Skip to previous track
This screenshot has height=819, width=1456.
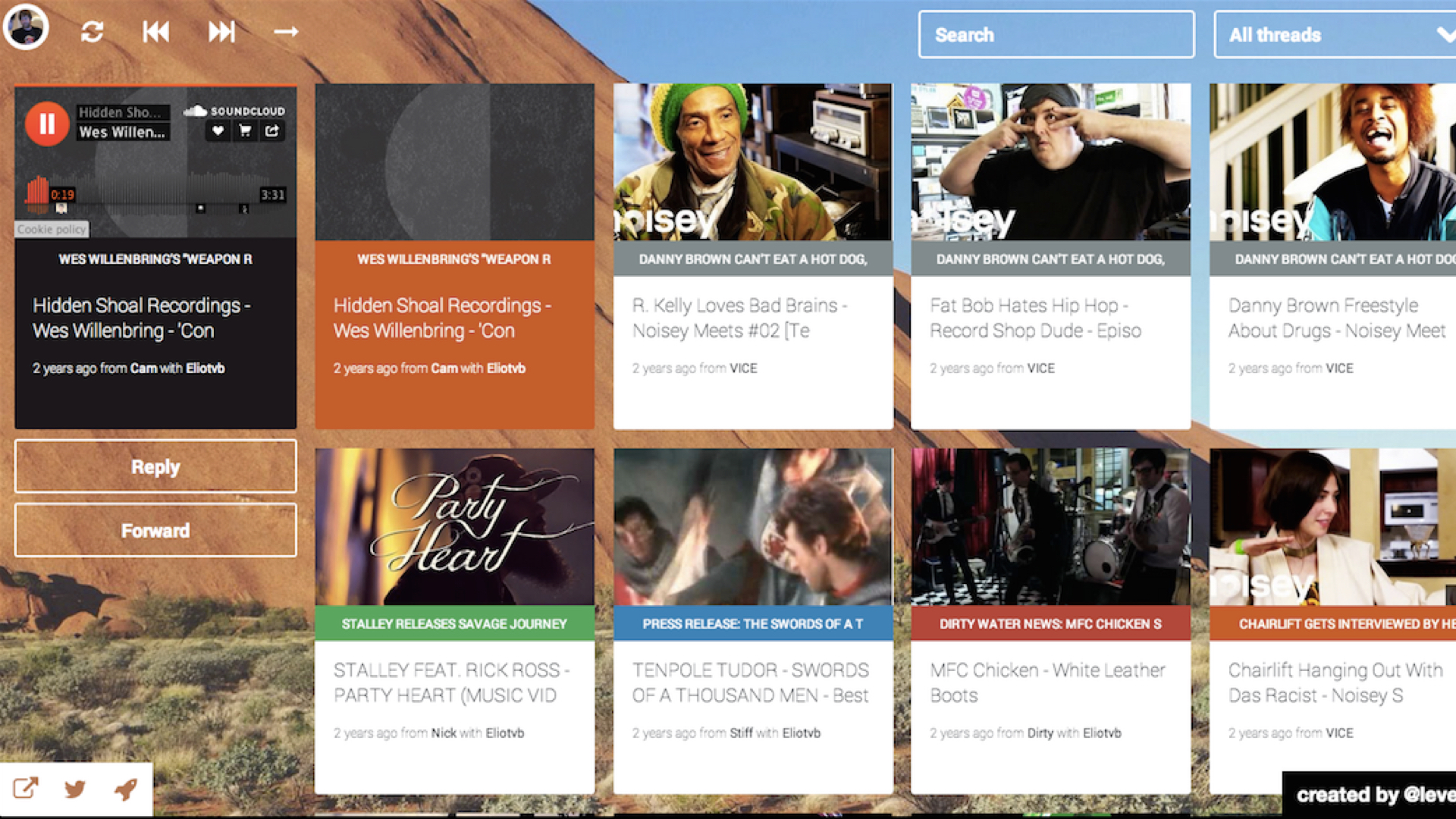point(156,32)
